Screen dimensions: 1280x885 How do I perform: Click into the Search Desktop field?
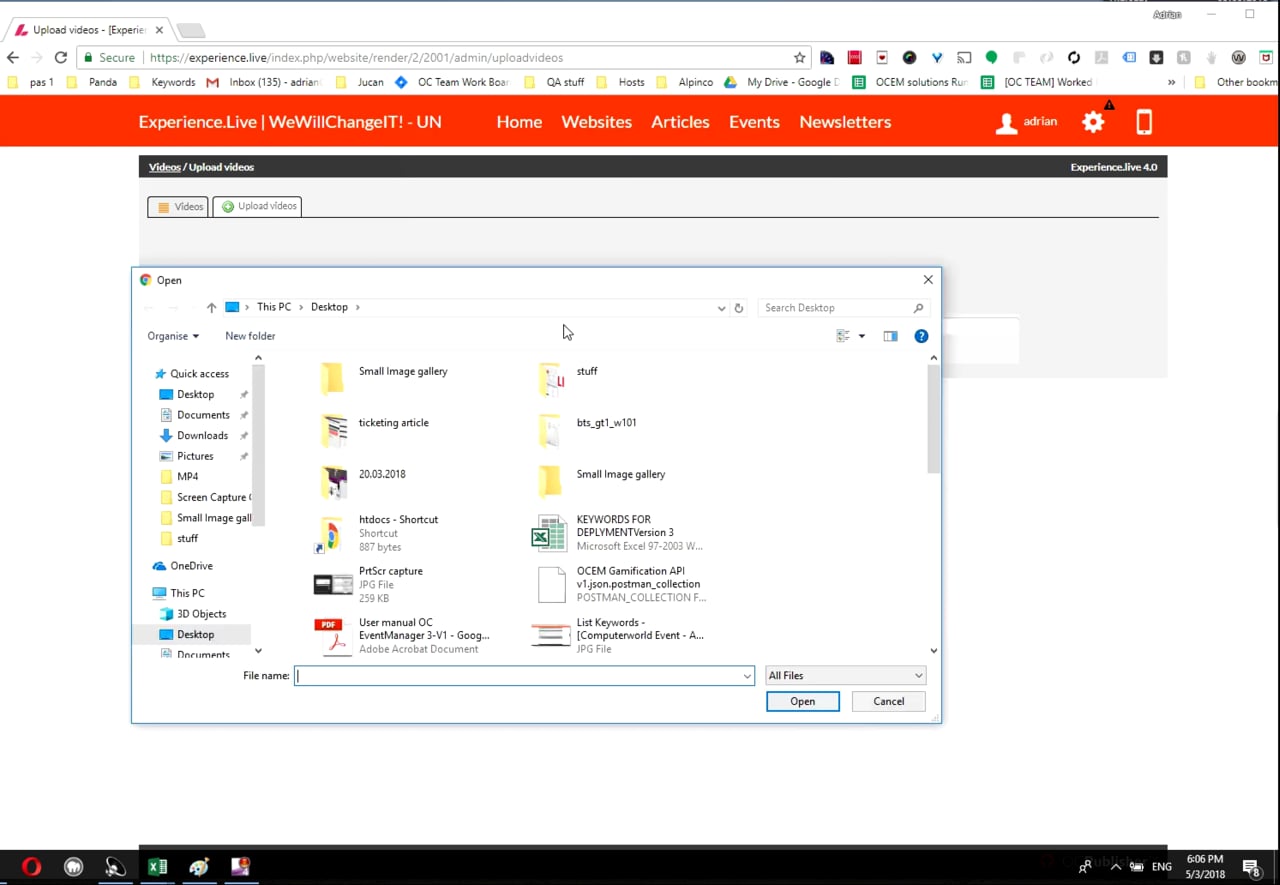coord(835,308)
